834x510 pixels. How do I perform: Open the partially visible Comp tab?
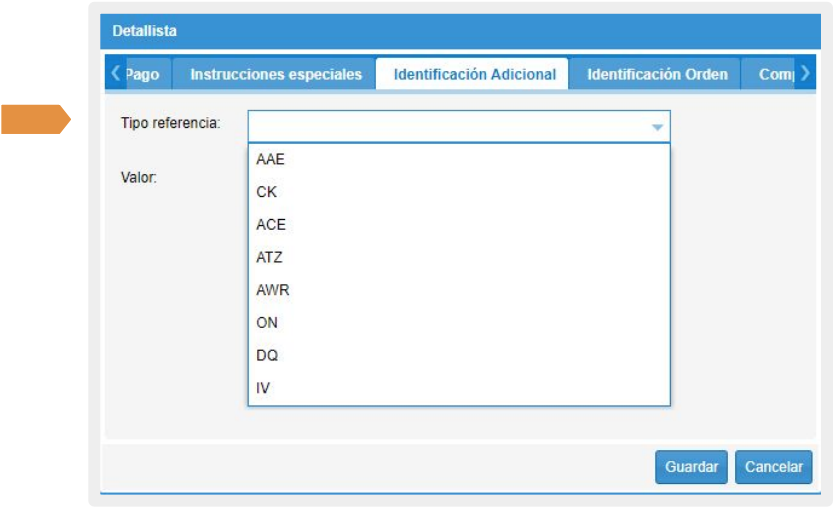point(773,74)
